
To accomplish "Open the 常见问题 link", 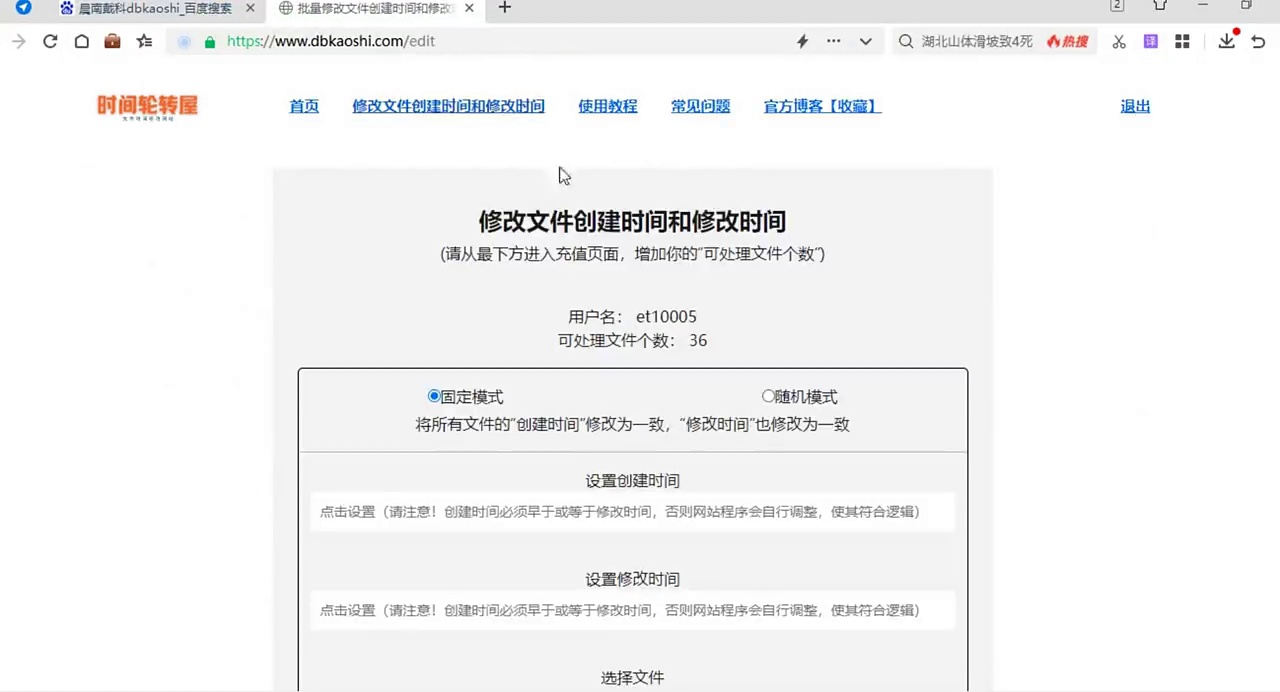I will 700,106.
